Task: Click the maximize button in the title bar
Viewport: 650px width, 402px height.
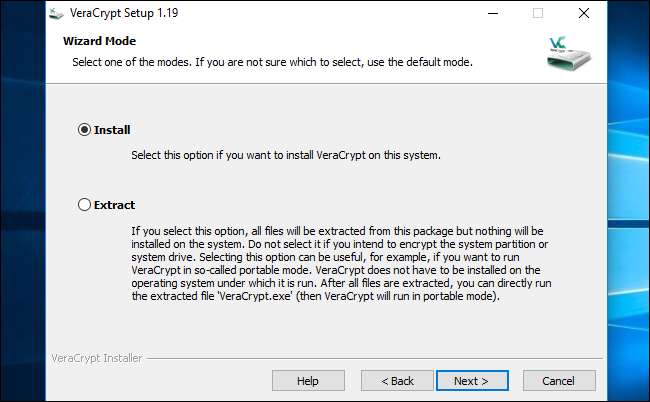Action: click(x=538, y=13)
